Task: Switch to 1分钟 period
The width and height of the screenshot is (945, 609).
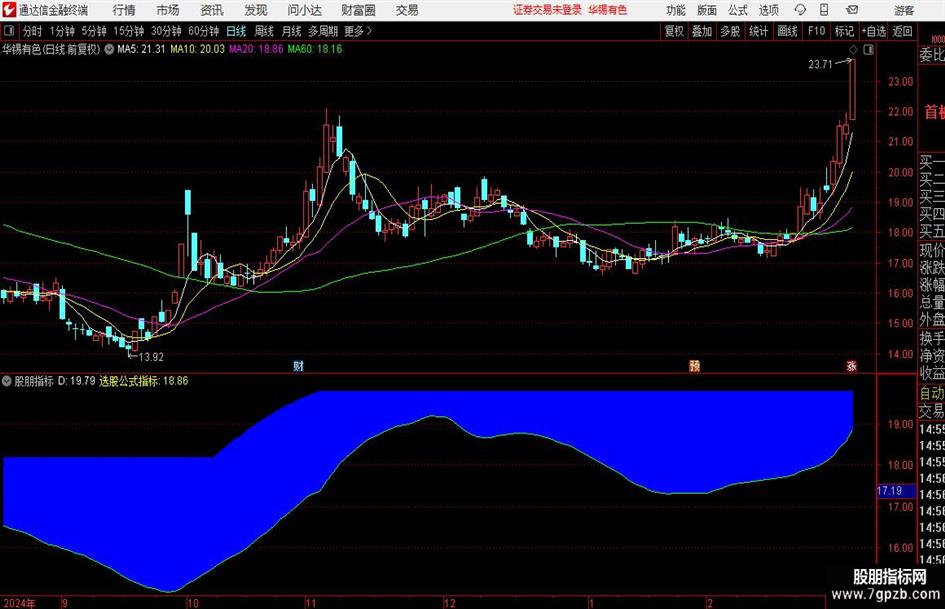Action: coord(61,31)
